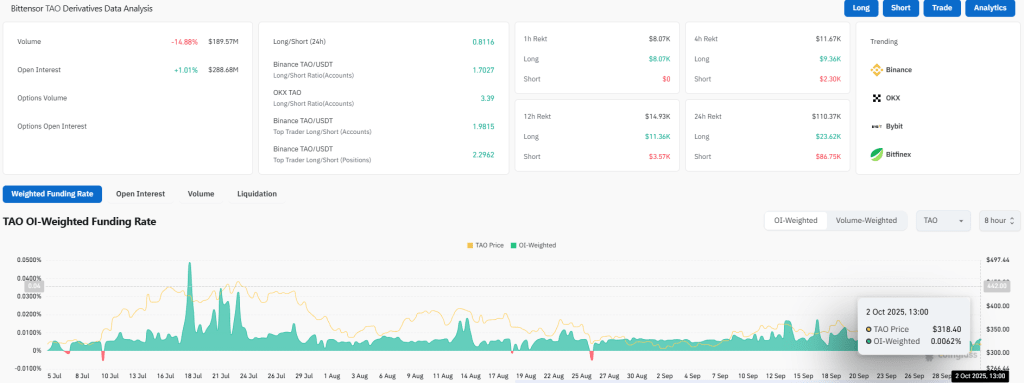Click the 24h Rekt long value $23.62K
The image size is (1024, 383).
click(x=828, y=137)
